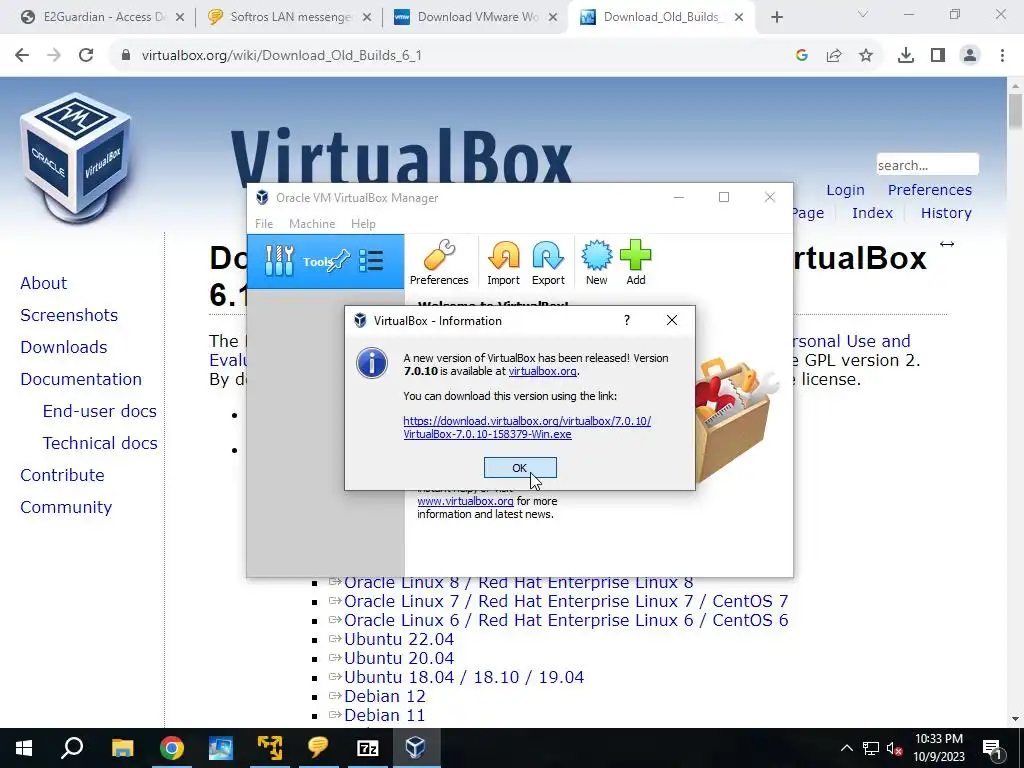The height and width of the screenshot is (768, 1024).
Task: Open About in the website sidebar
Action: pyautogui.click(x=43, y=283)
